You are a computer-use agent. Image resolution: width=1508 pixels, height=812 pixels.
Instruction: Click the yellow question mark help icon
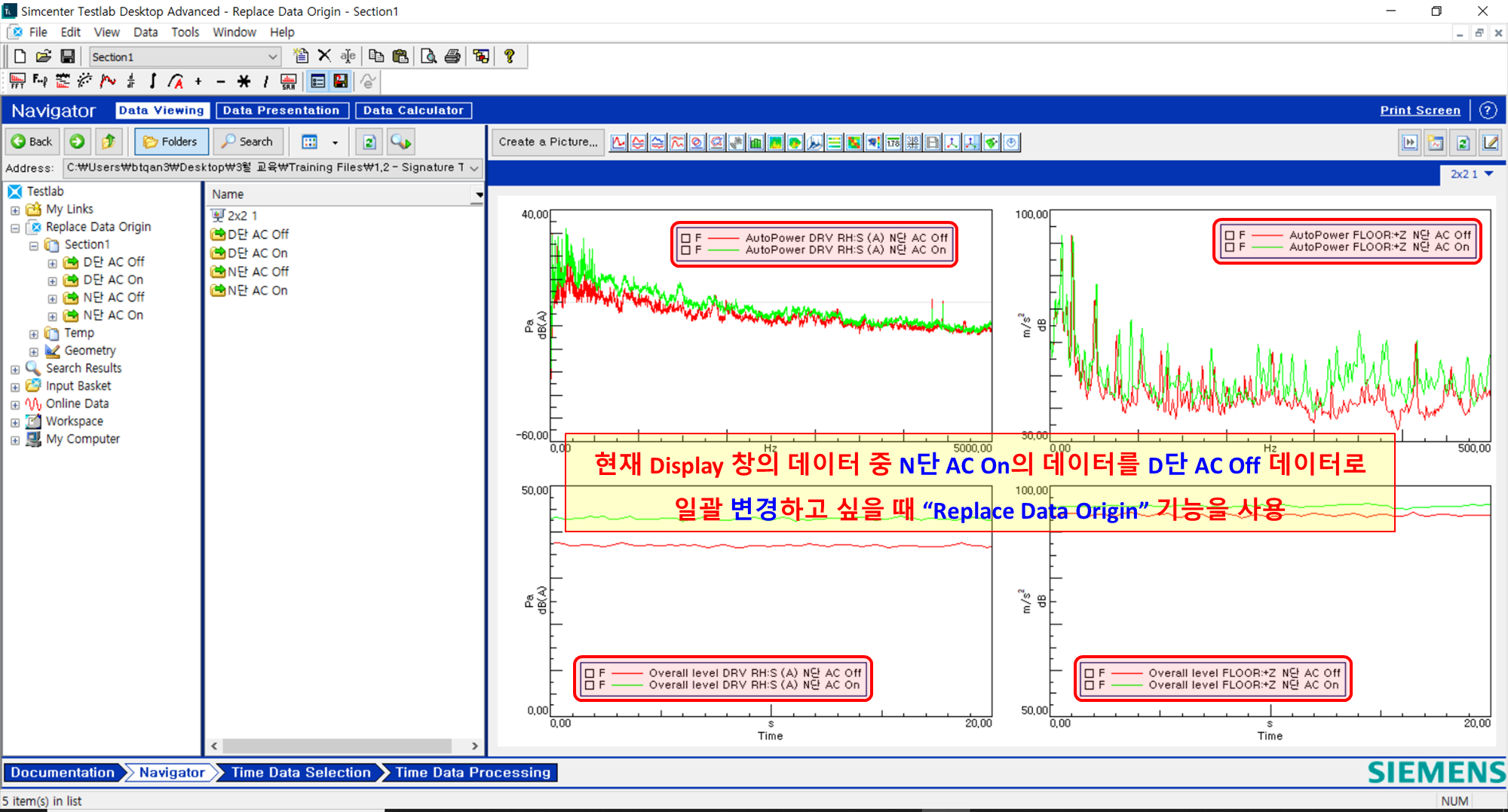pos(510,56)
